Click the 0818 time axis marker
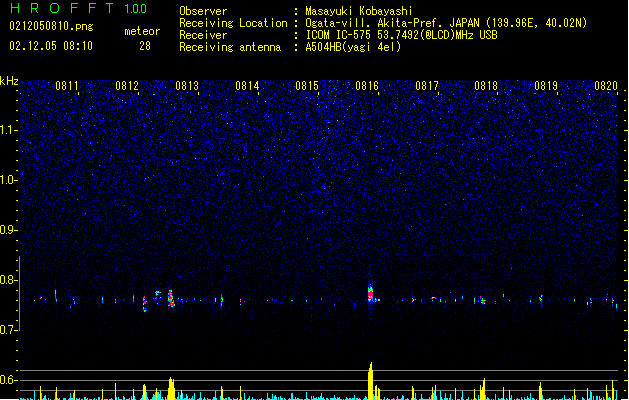 [486, 86]
